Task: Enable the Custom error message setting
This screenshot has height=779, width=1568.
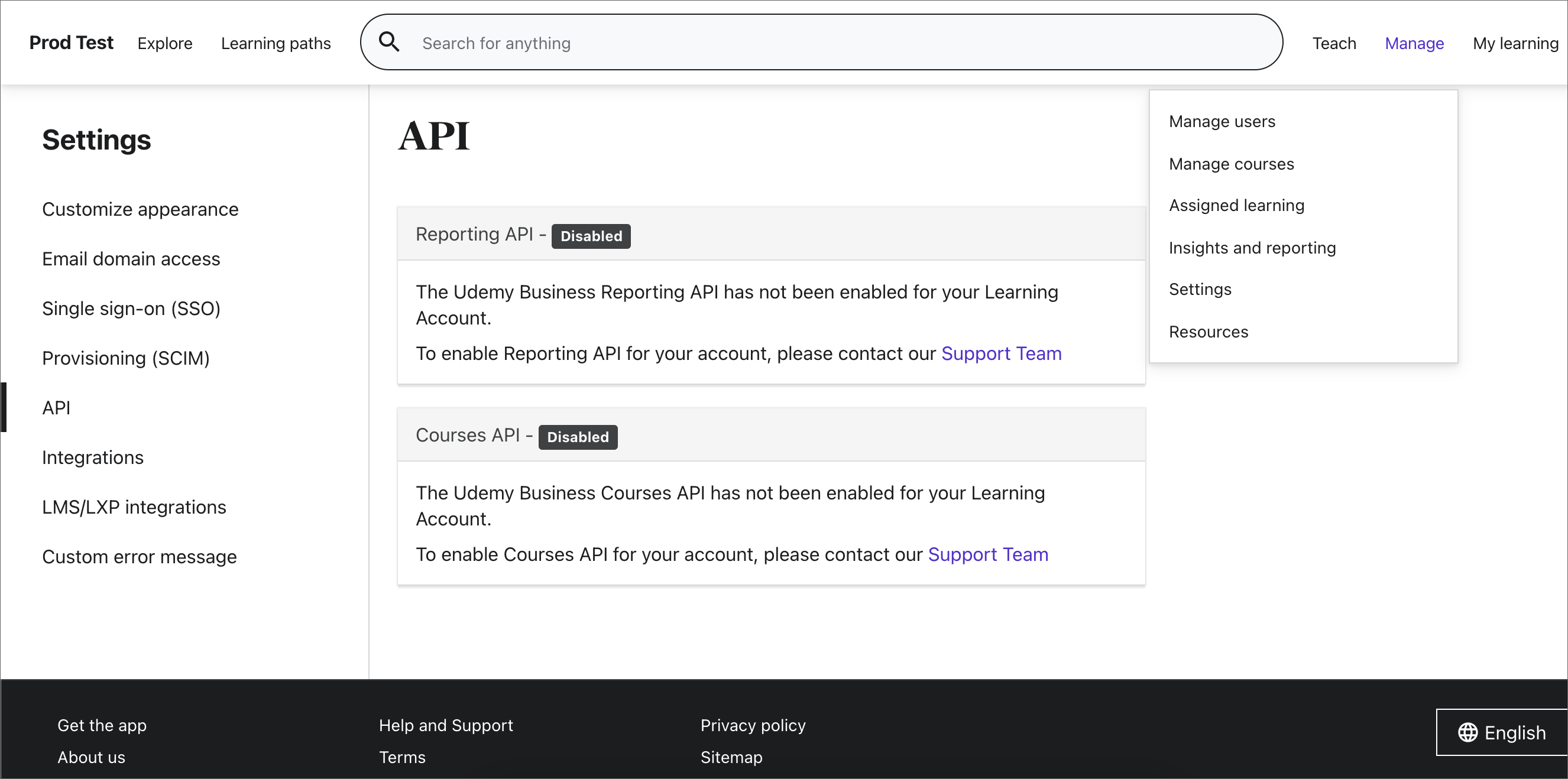Action: pyautogui.click(x=139, y=556)
